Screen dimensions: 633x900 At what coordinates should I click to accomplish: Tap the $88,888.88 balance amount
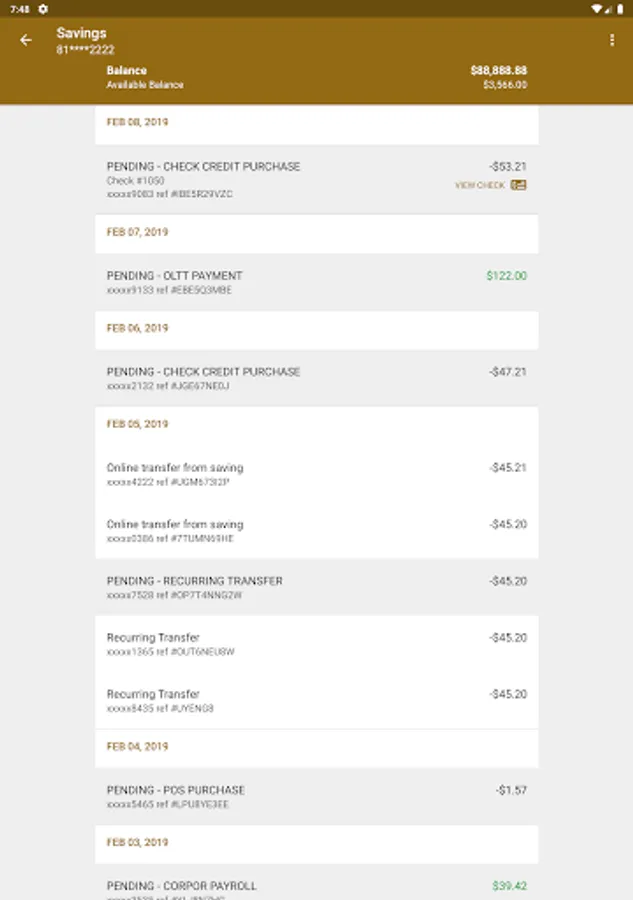pyautogui.click(x=498, y=71)
